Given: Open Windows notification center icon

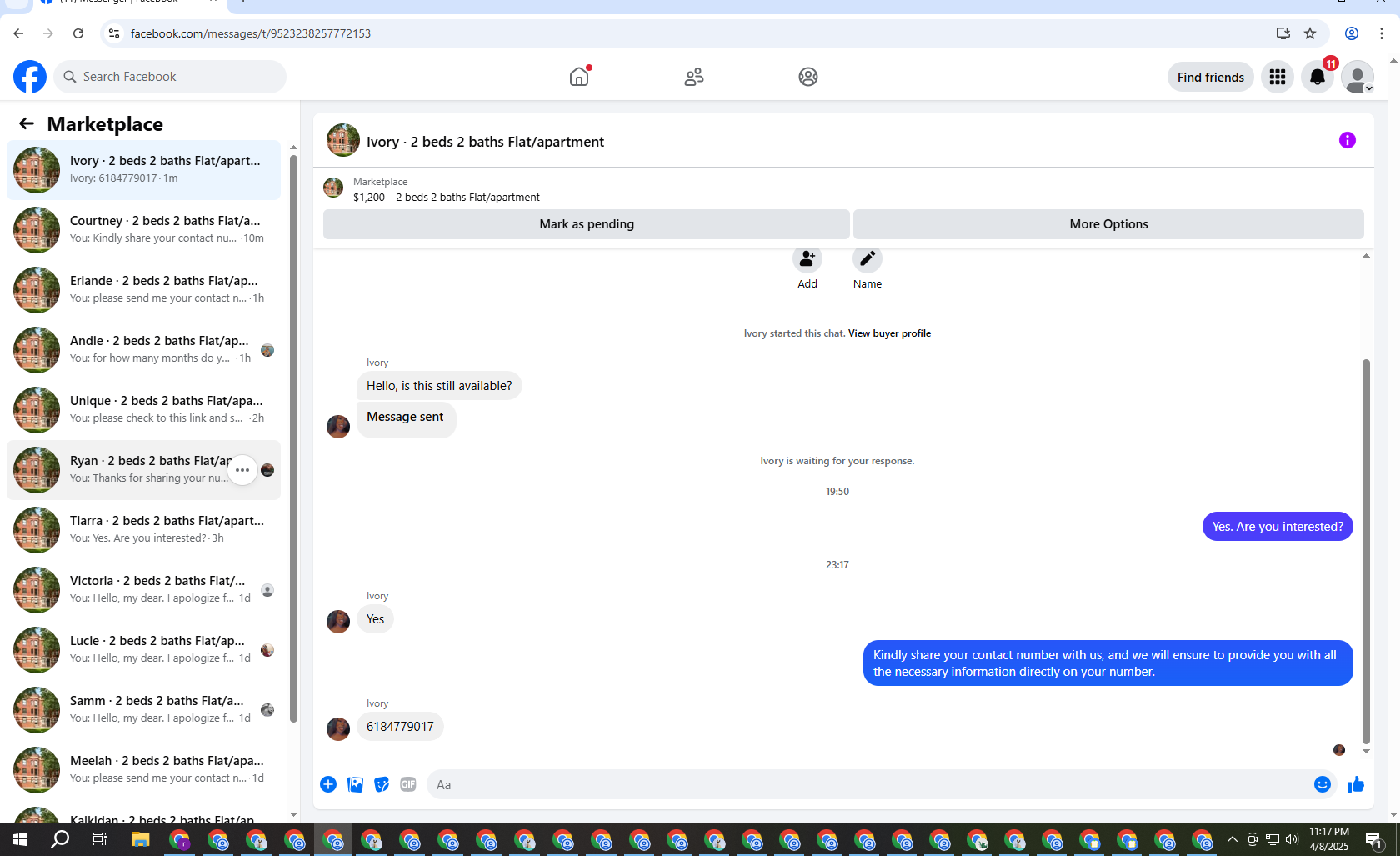Looking at the screenshot, I should click(1373, 839).
